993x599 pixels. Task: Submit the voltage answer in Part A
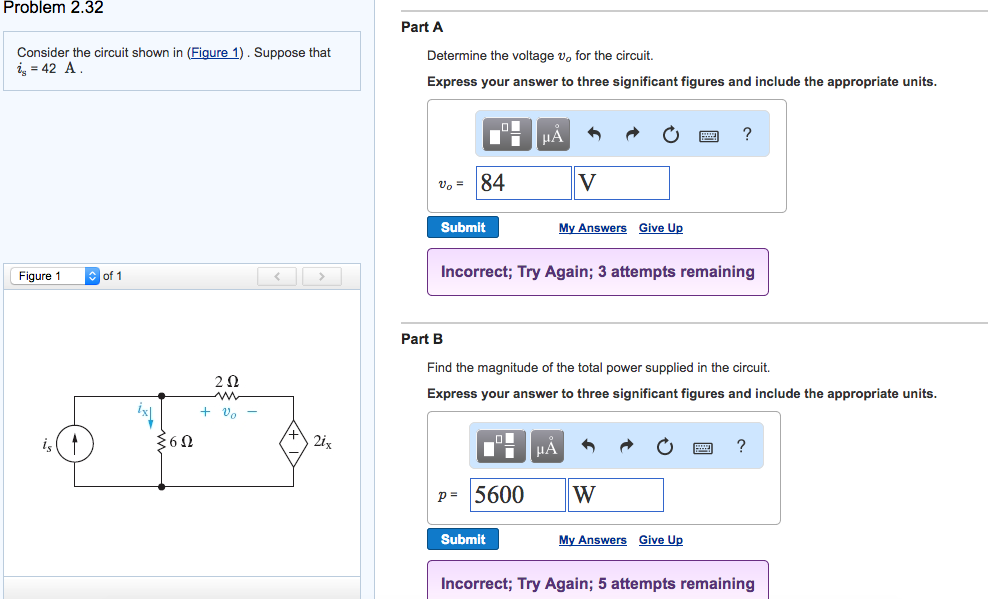click(x=462, y=227)
